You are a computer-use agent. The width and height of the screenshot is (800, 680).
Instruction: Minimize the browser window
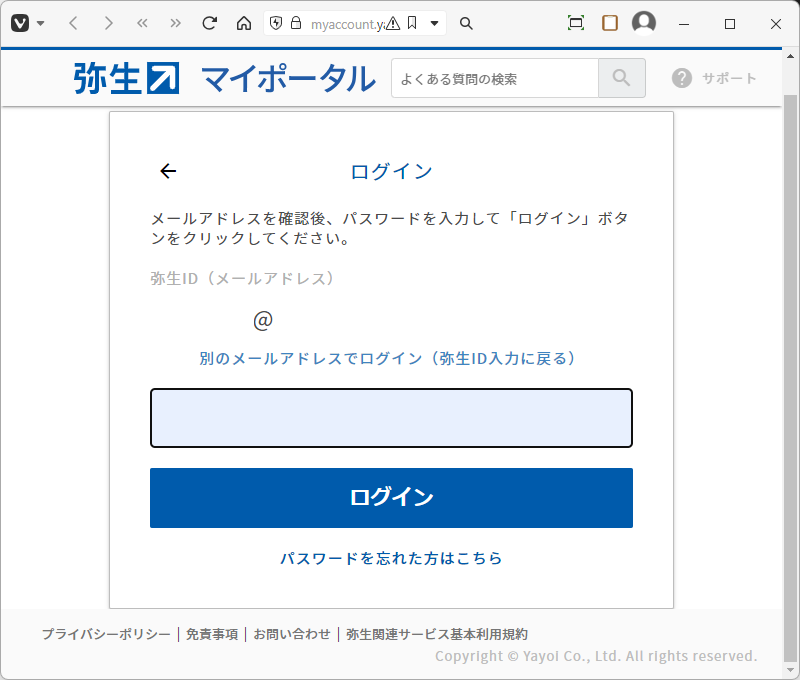click(x=684, y=24)
